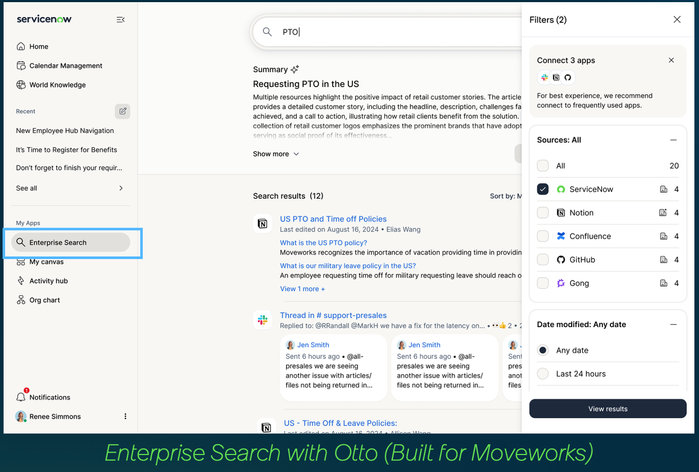Click document count icon in GitHub row

pyautogui.click(x=663, y=259)
